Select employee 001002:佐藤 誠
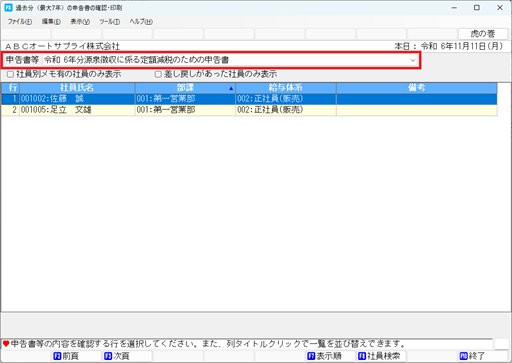 click(77, 99)
